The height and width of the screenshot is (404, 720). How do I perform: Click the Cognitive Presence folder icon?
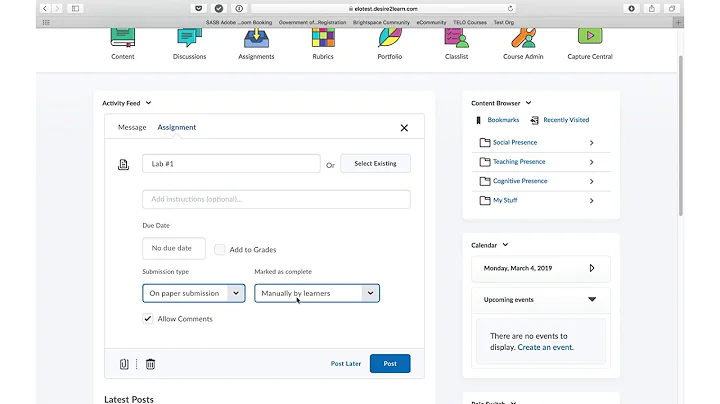(x=484, y=181)
